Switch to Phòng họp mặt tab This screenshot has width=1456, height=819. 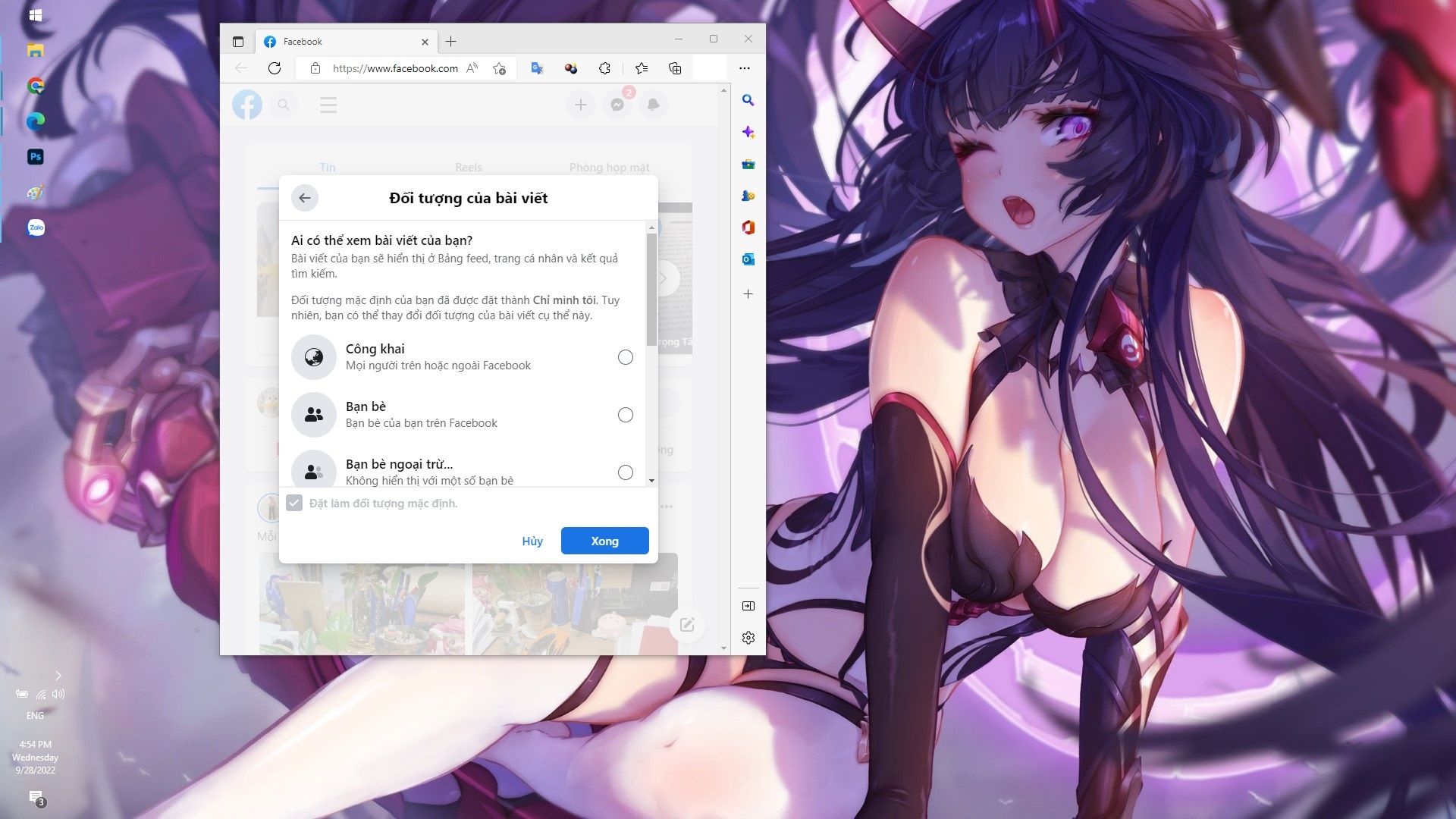pos(610,167)
